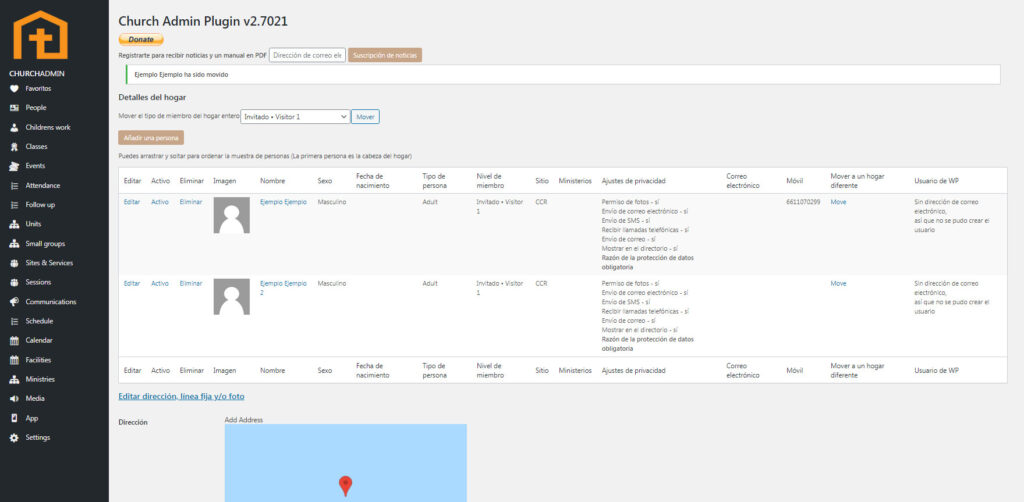
Task: Click the Donate button
Action: pyautogui.click(x=141, y=39)
